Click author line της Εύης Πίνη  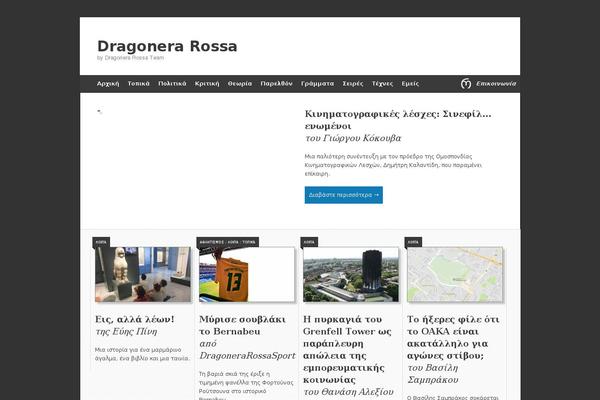coord(126,331)
